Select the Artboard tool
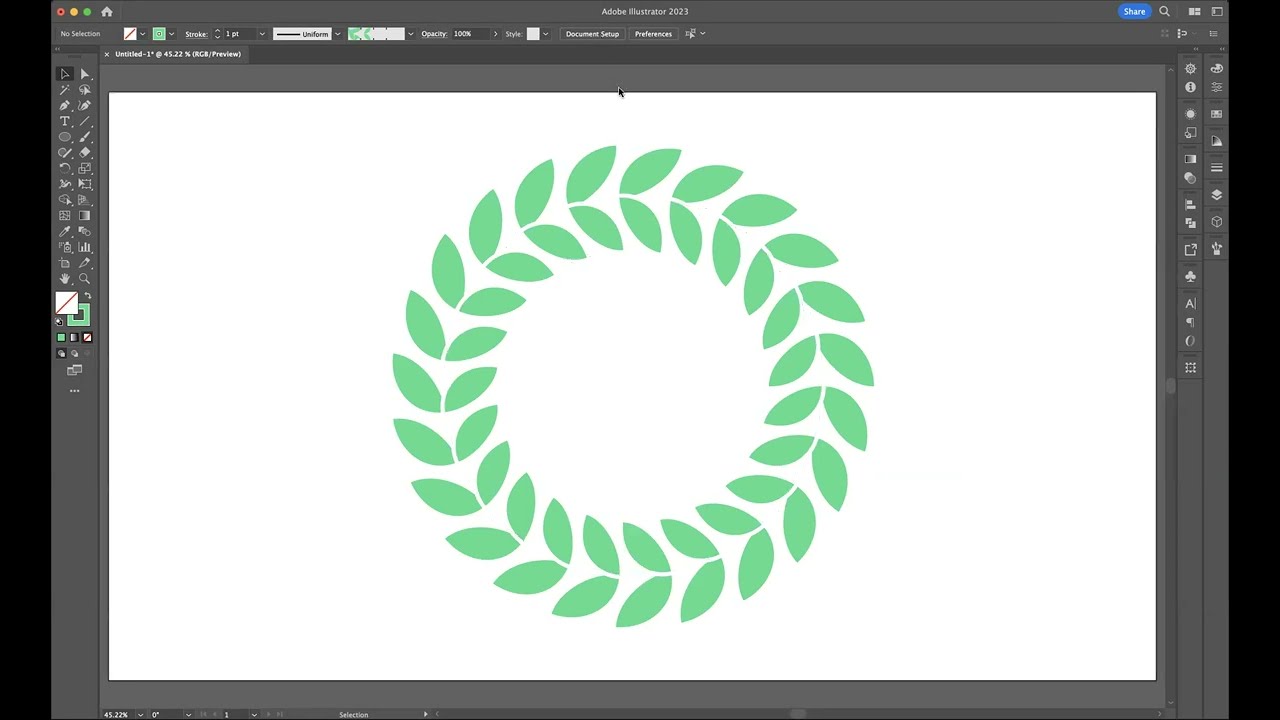This screenshot has width=1280, height=720. (65, 263)
